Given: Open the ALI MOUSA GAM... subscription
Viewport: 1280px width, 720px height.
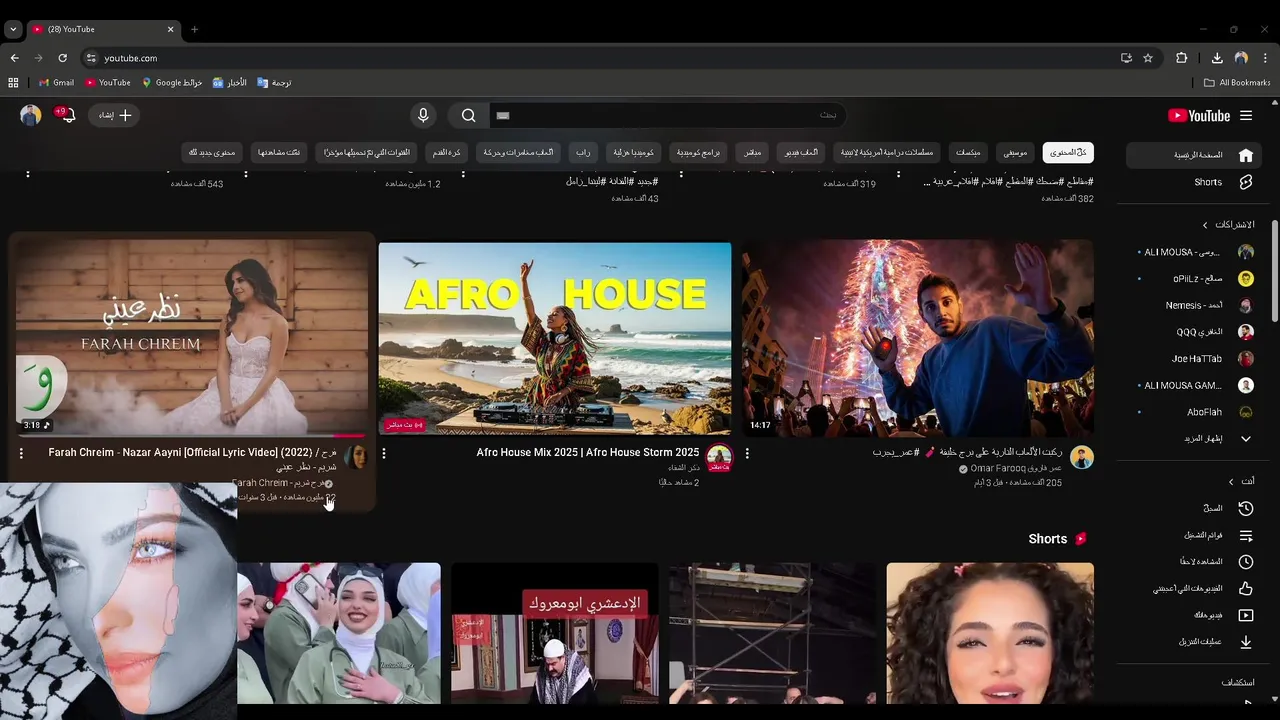Looking at the screenshot, I should click(1196, 385).
